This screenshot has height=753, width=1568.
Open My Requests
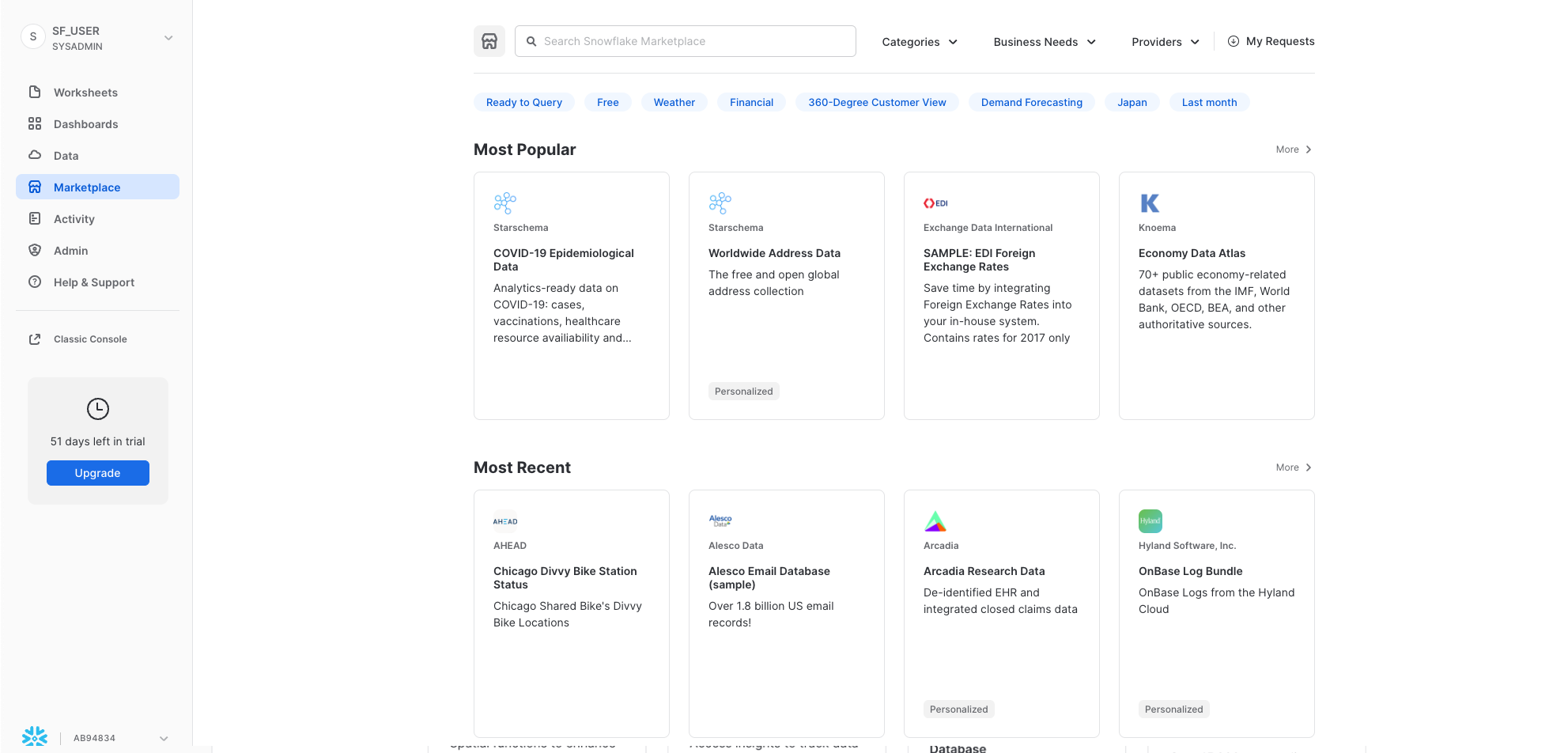[x=1271, y=40]
